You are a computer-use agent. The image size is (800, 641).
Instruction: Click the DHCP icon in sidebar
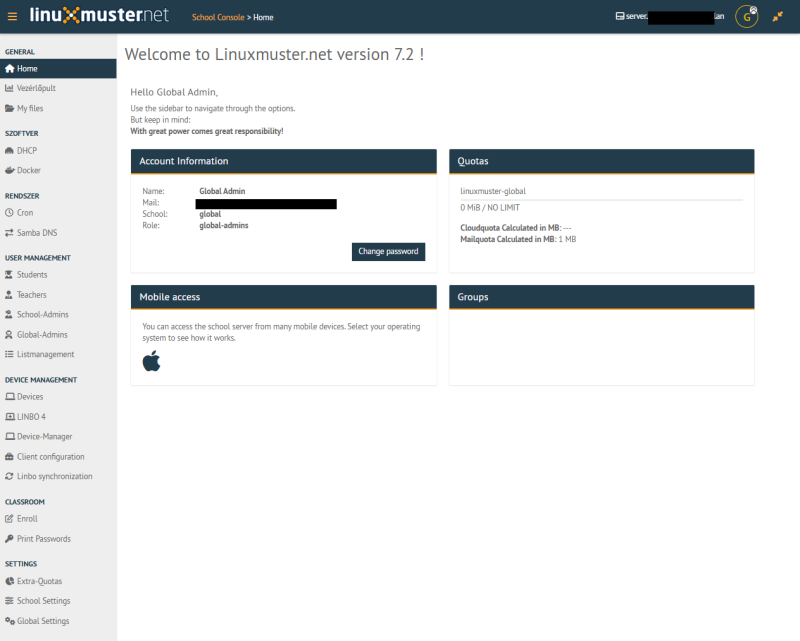(x=9, y=151)
